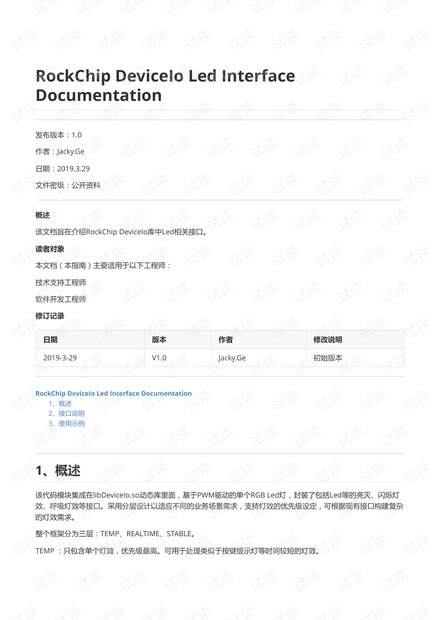
Task: Click the '技术支持工程师' line
Action: [60, 282]
